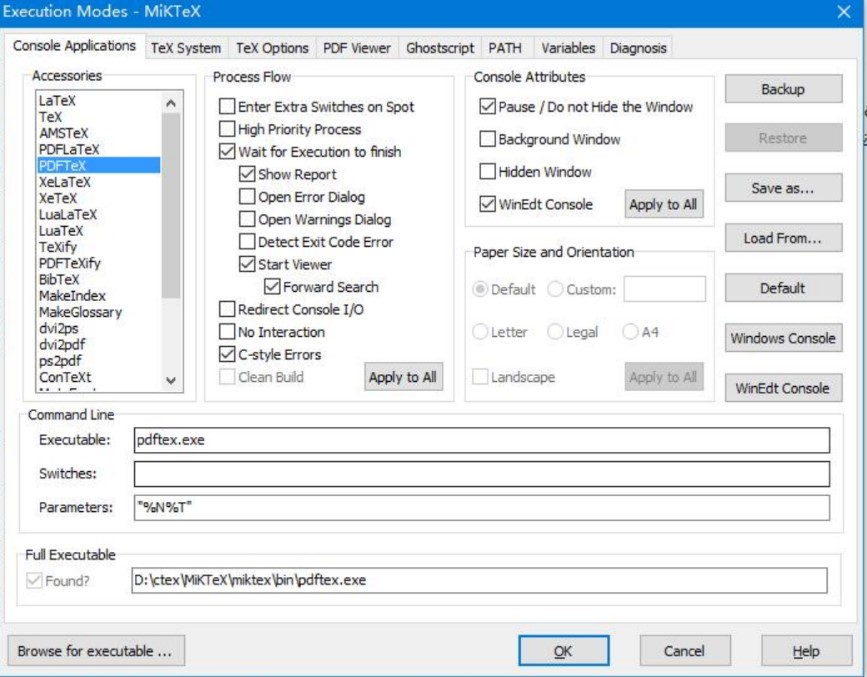
Task: Pick dvi2pdf in the Accessories list
Action: 61,345
